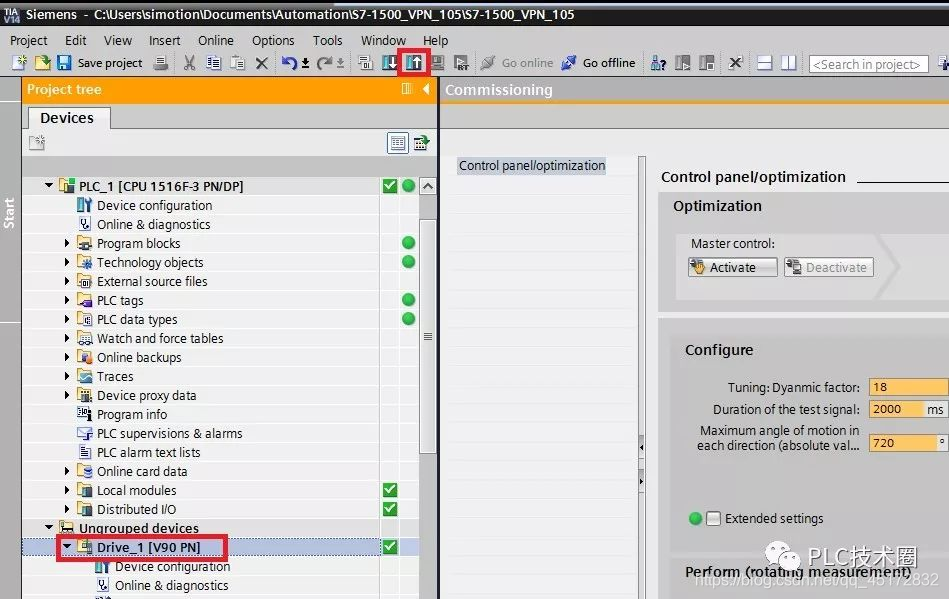Image resolution: width=949 pixels, height=599 pixels.
Task: Toggle Extended settings checkbox
Action: point(714,519)
